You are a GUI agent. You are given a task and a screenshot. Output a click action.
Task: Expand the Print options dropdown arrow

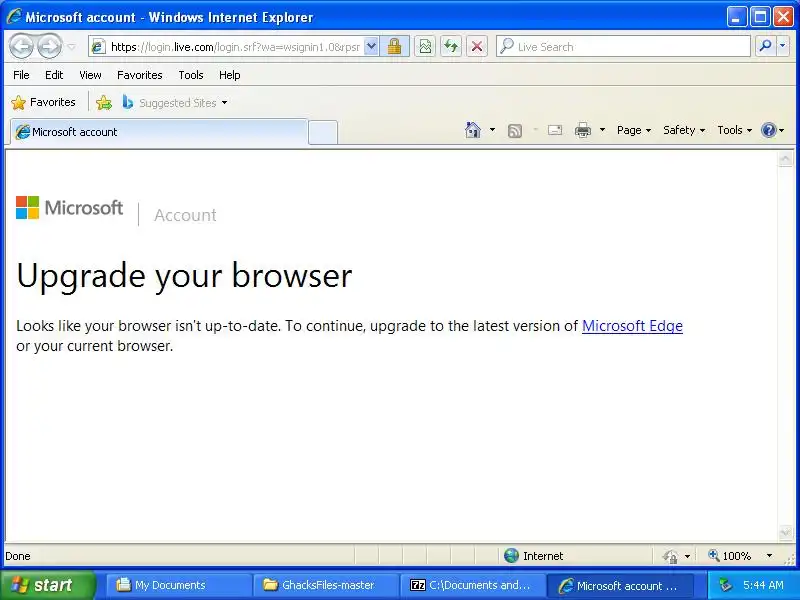(x=602, y=130)
